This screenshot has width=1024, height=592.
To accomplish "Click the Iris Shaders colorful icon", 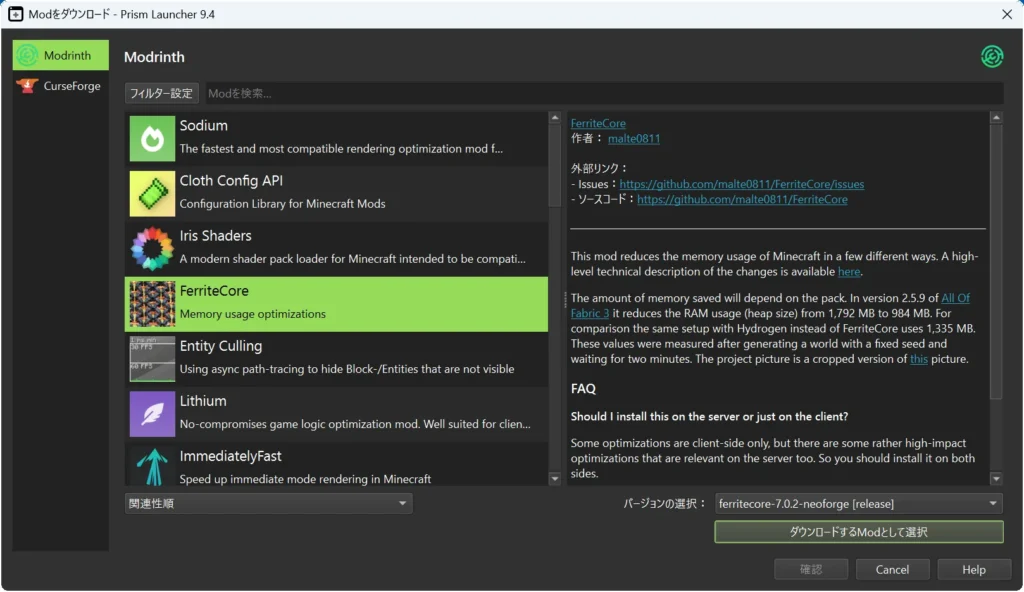I will coord(152,248).
